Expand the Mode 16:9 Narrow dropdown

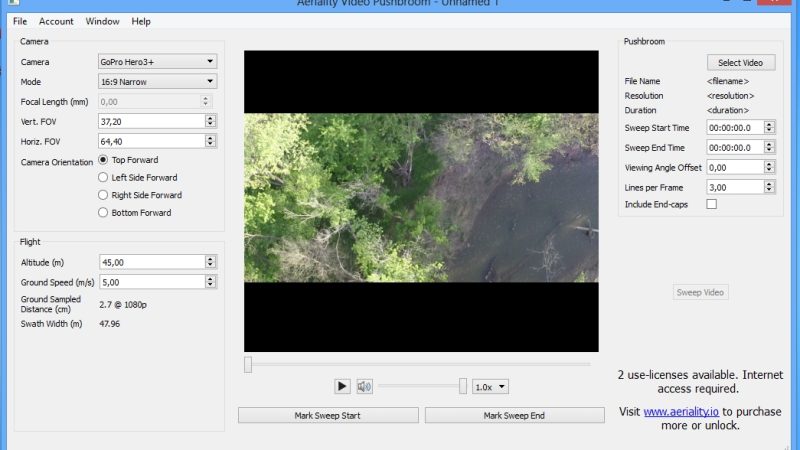(157, 82)
